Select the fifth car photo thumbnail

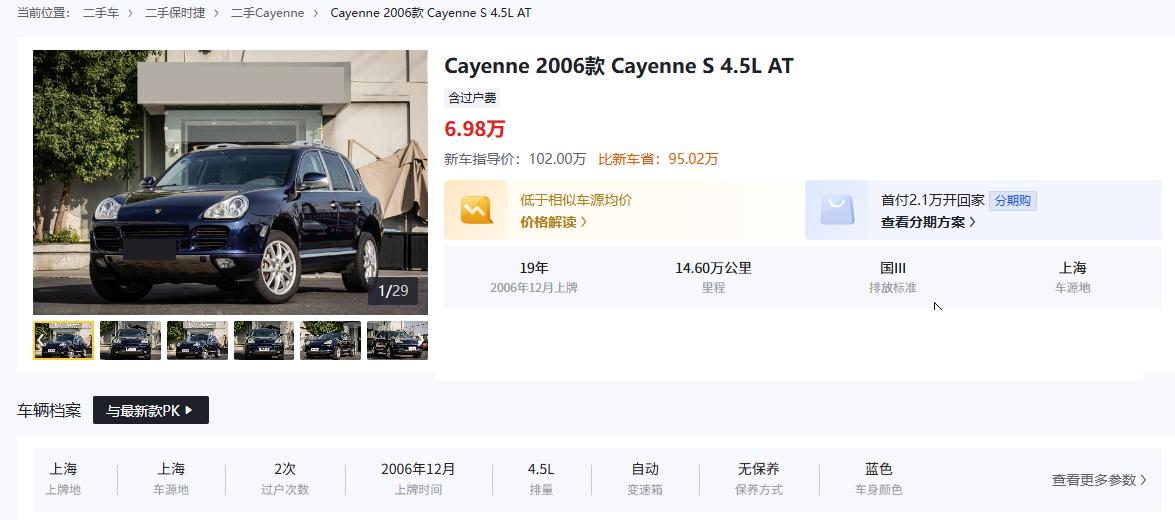point(330,340)
